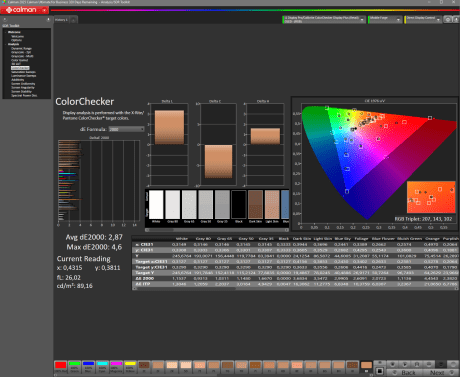
Task: Select the 100% Green patch swatch
Action: (x=75, y=367)
